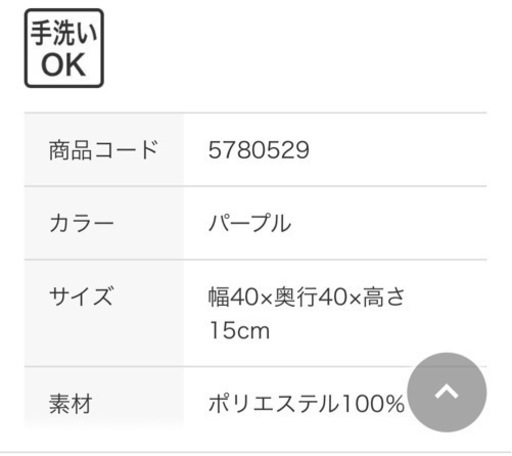
Task: Tap the 手洗い text in the badge
Action: click(64, 33)
